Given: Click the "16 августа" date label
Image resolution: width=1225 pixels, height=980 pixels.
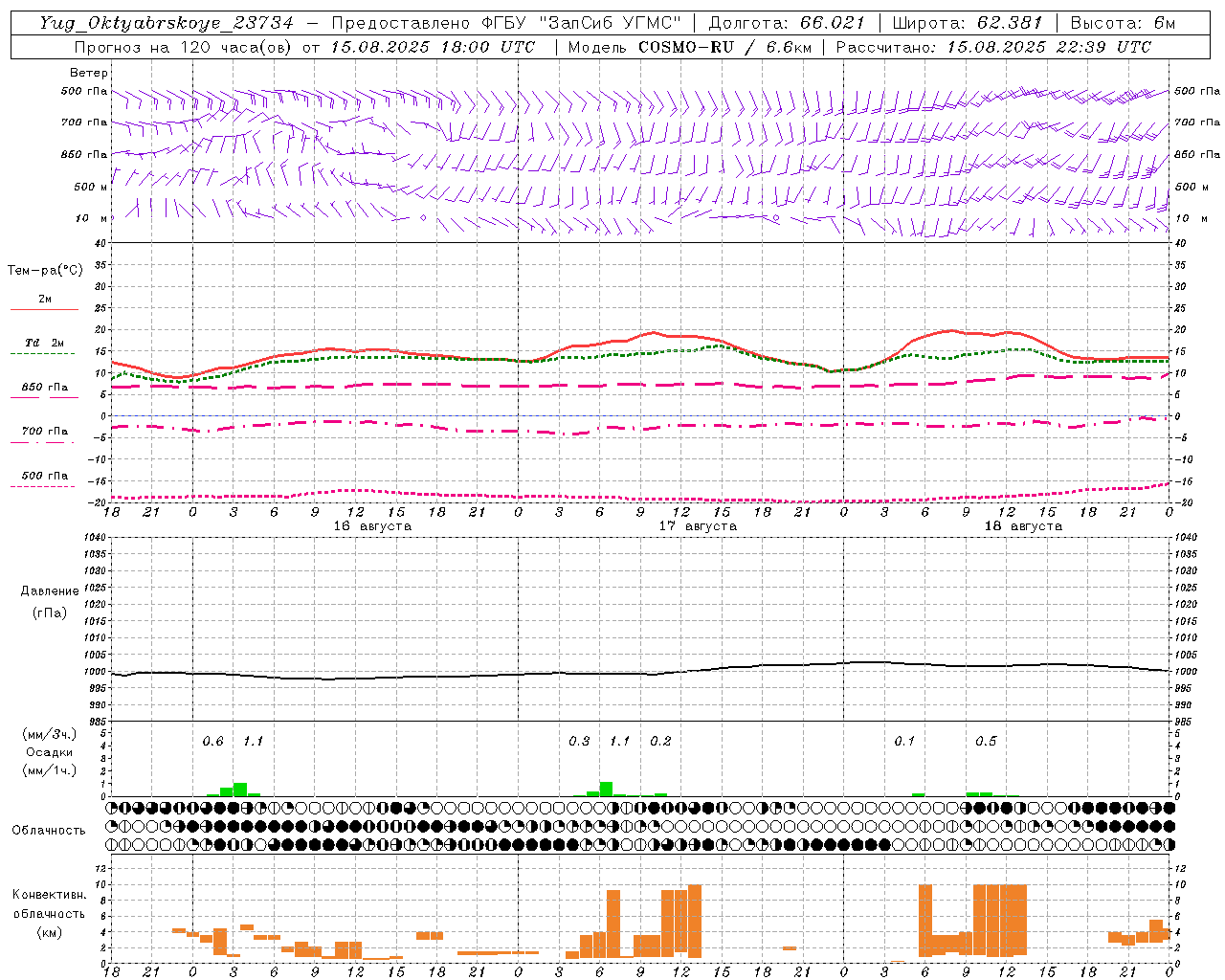Looking at the screenshot, I should 372,526.
